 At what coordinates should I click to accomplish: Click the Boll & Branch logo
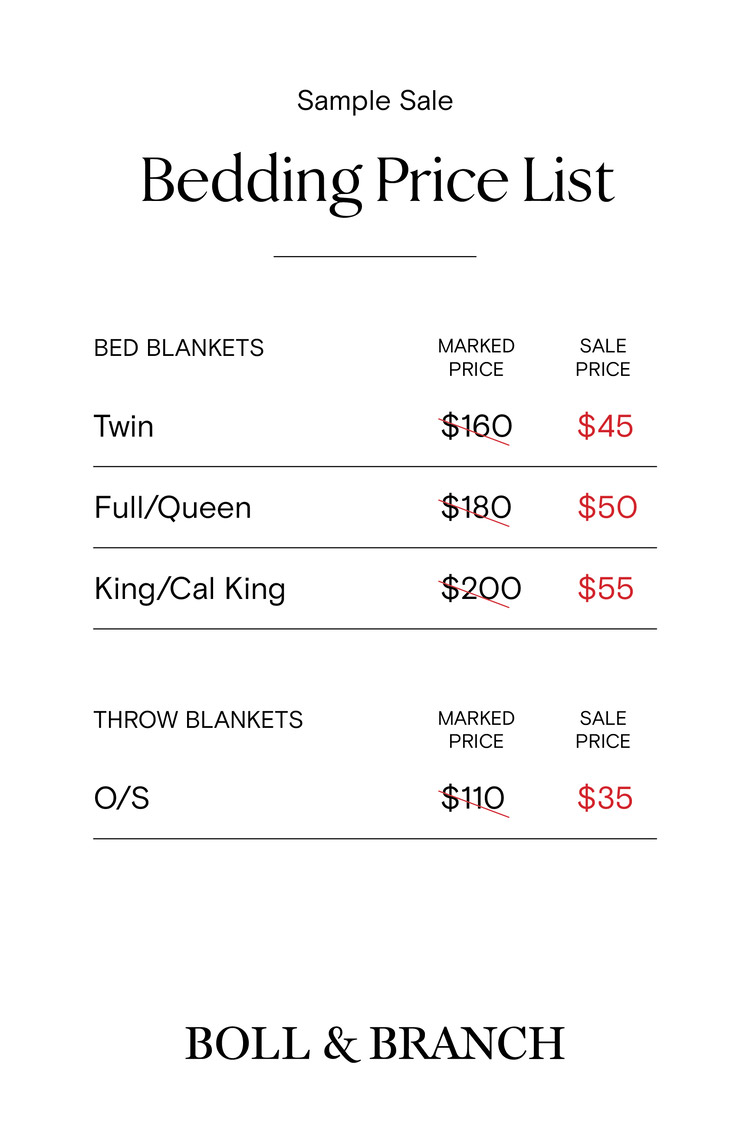pyautogui.click(x=375, y=1043)
